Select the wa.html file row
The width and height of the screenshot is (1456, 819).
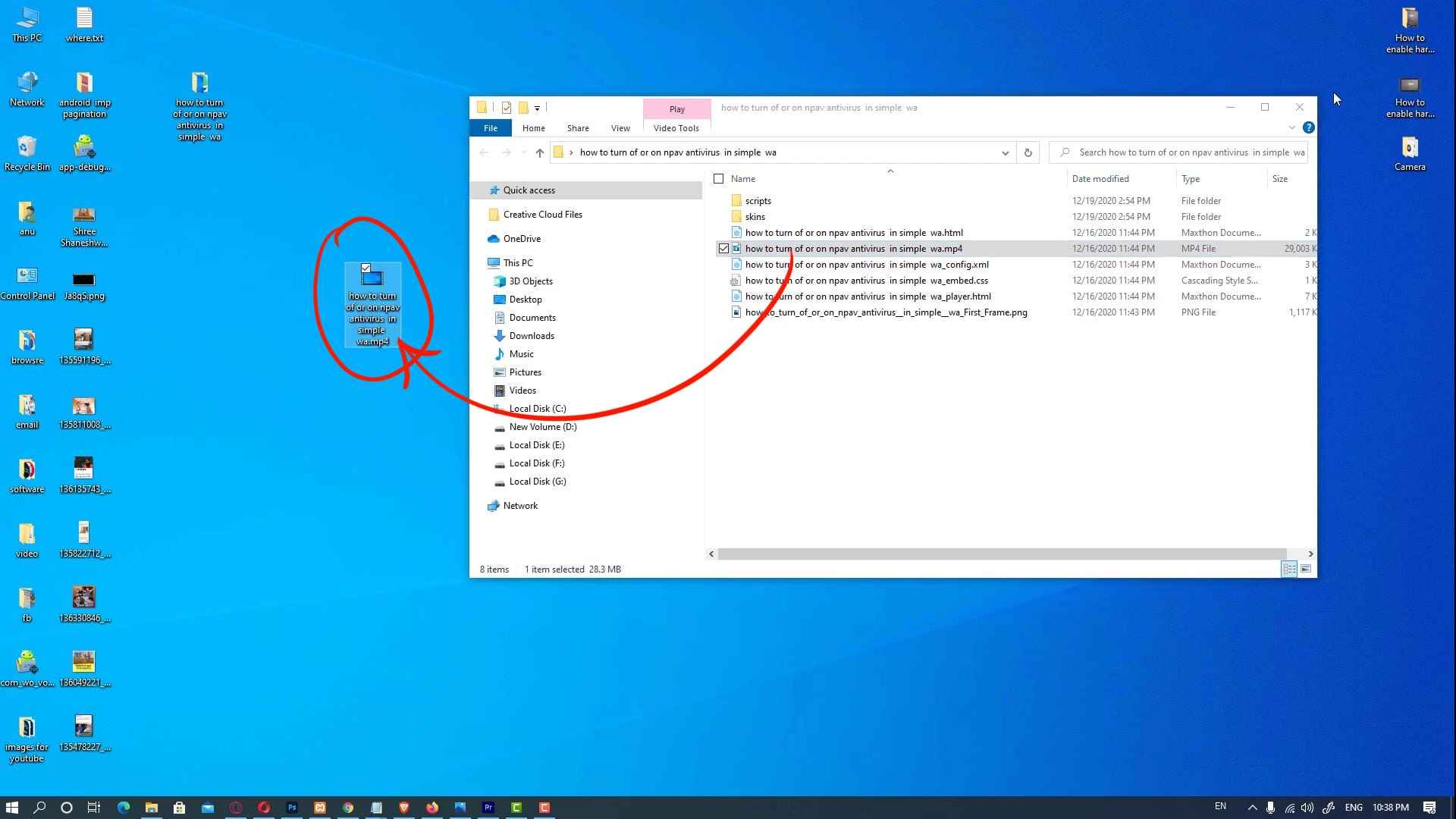[1015, 233]
